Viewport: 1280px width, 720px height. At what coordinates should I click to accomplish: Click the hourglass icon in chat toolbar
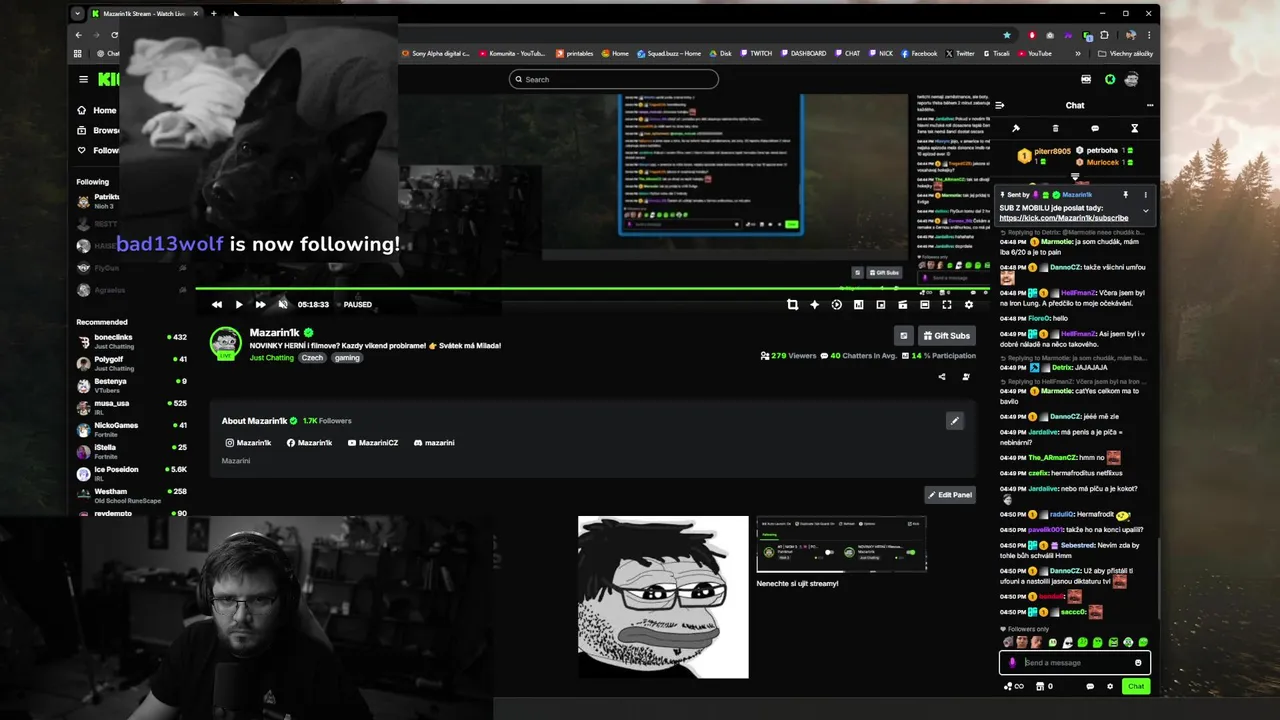click(x=1134, y=128)
